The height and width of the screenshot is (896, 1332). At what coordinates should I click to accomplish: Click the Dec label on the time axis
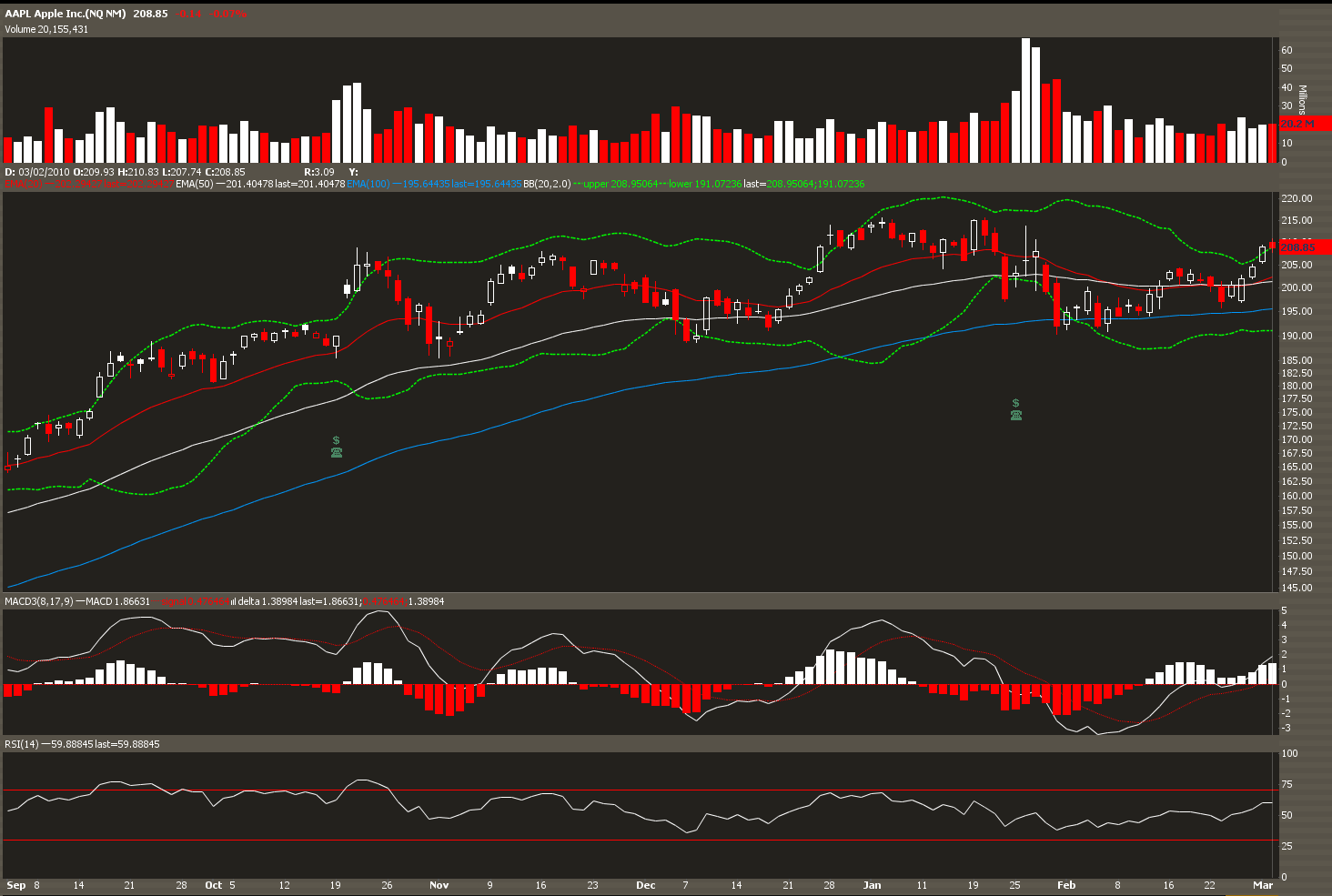coord(646,885)
